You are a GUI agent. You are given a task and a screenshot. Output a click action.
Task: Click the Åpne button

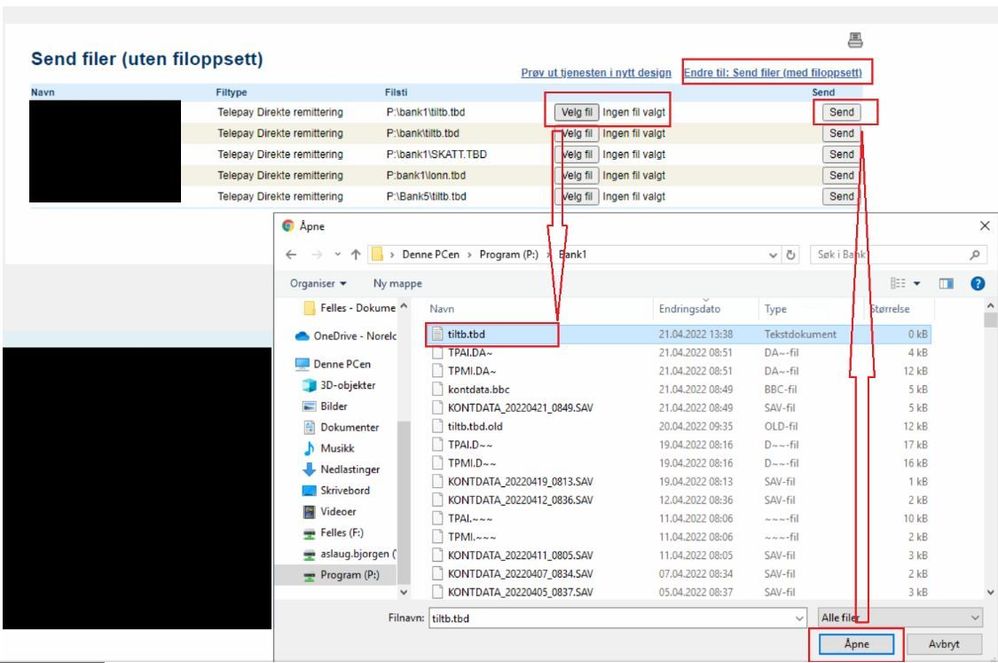(856, 644)
